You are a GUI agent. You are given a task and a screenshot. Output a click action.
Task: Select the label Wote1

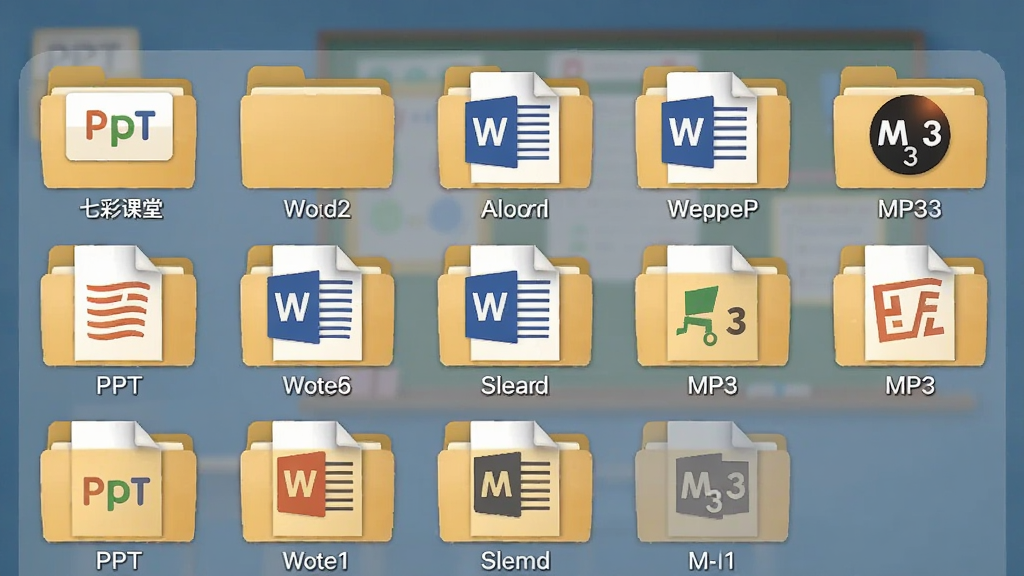315,561
